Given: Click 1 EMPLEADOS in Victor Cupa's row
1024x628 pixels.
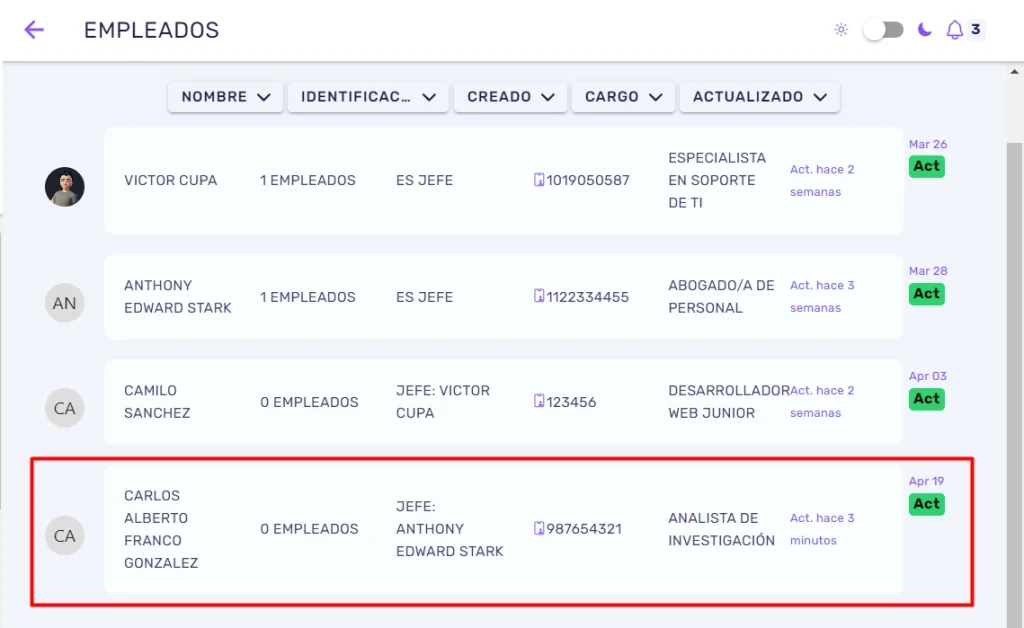Looking at the screenshot, I should tap(308, 180).
